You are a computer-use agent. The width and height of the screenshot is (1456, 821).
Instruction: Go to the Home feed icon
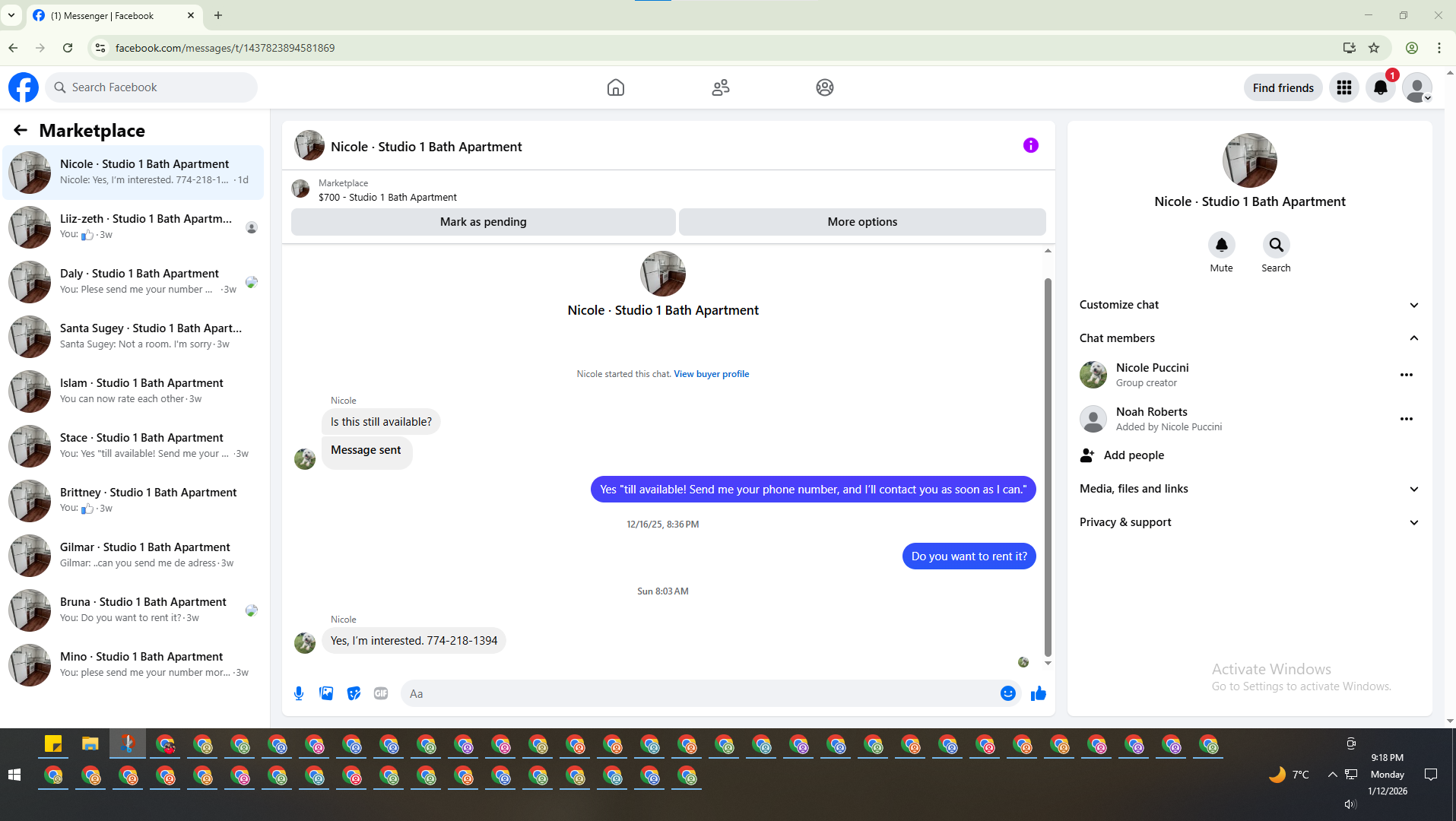click(616, 87)
